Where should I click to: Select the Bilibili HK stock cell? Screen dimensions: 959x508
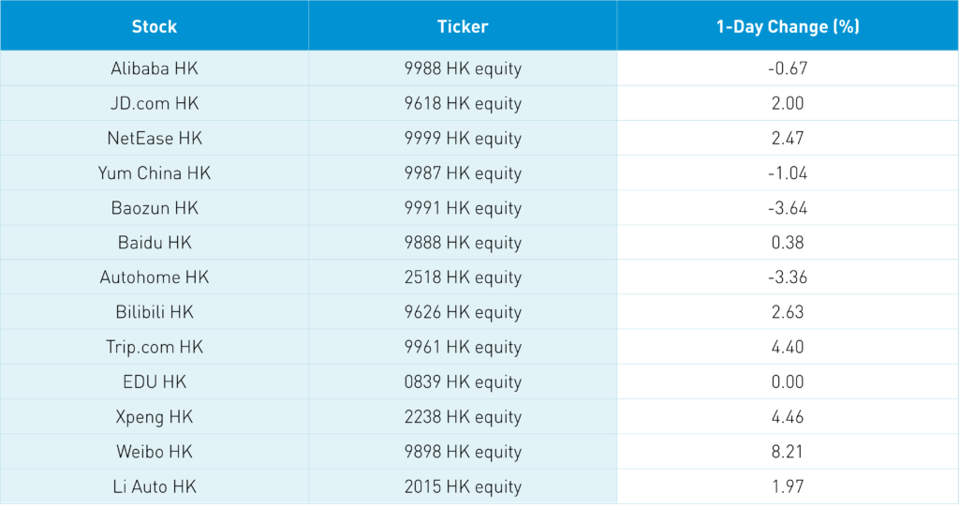pos(154,312)
